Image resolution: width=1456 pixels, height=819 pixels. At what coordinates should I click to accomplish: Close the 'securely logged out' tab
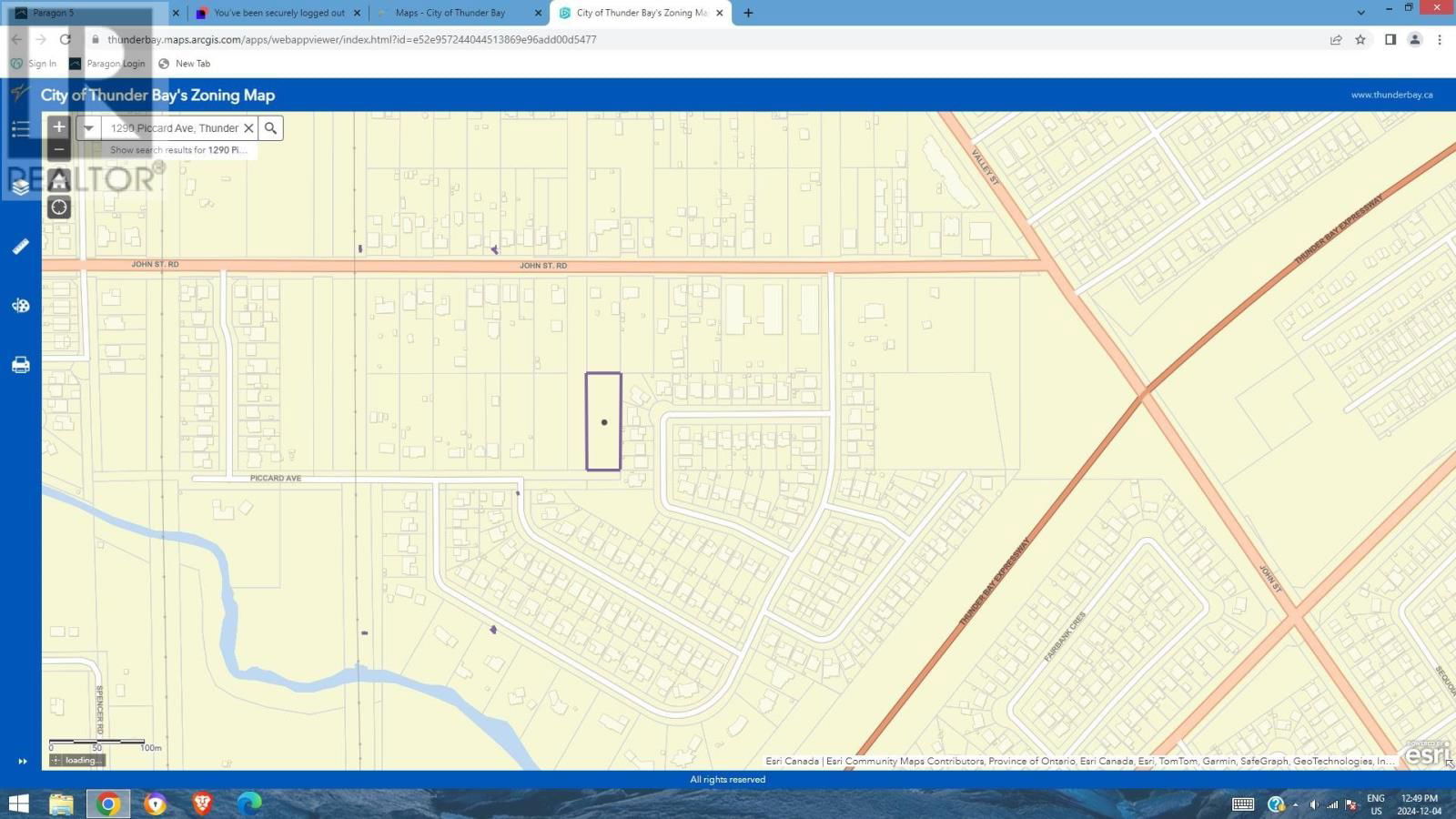[357, 13]
